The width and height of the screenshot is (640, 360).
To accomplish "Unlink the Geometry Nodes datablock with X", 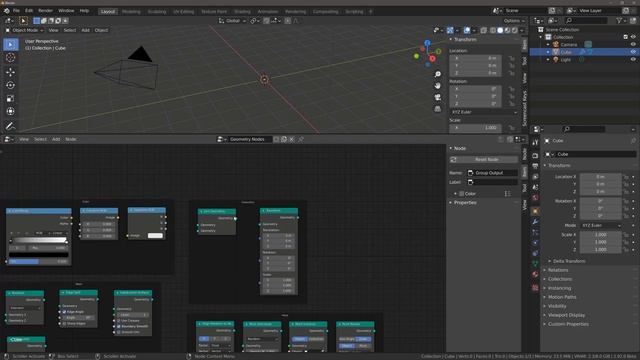I will (291, 139).
